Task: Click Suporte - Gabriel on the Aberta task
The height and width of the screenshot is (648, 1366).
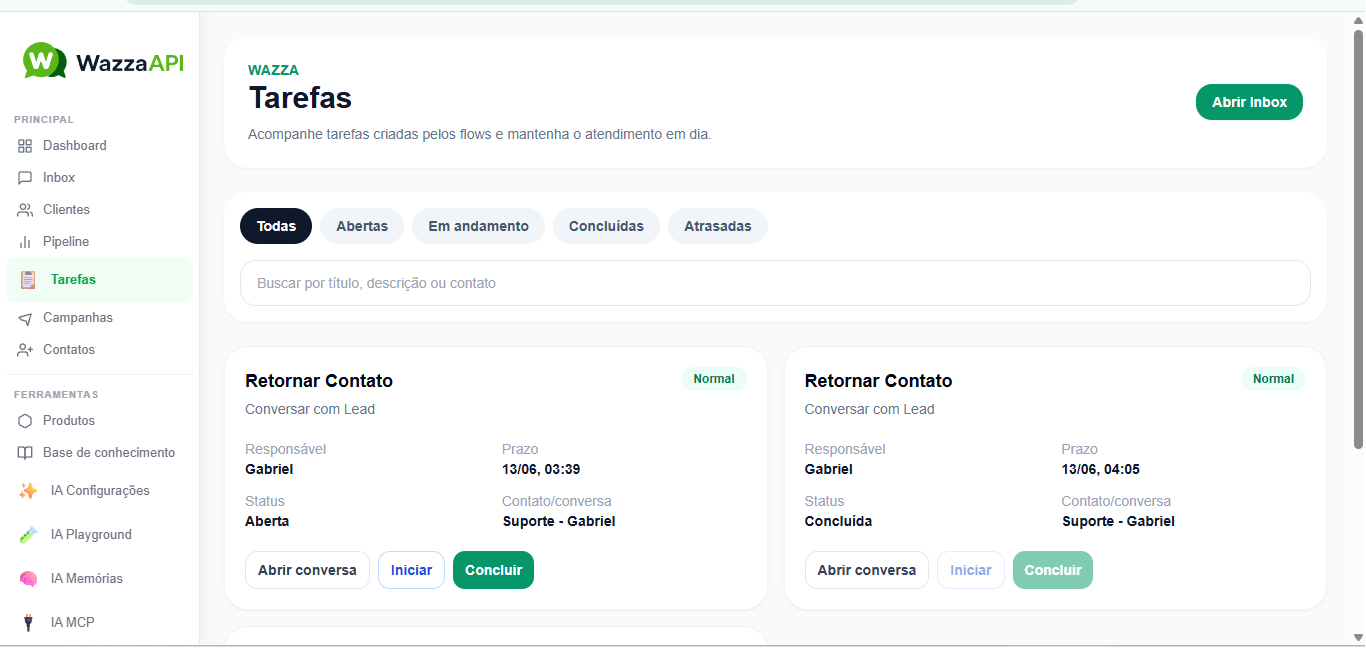Action: tap(559, 521)
